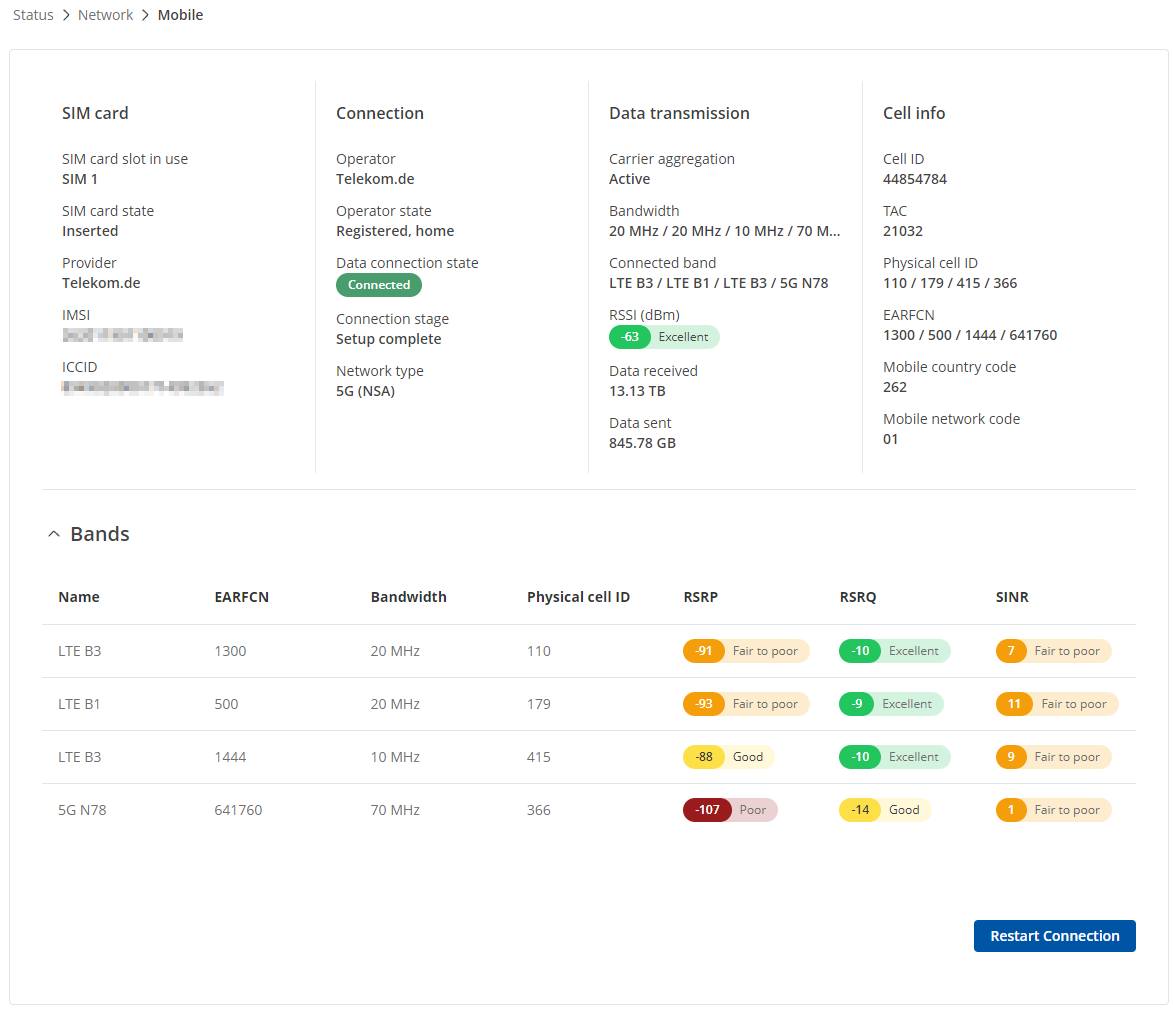Click the -88 Good RSRP badge
This screenshot has width=1173, height=1010.
pyautogui.click(x=728, y=757)
